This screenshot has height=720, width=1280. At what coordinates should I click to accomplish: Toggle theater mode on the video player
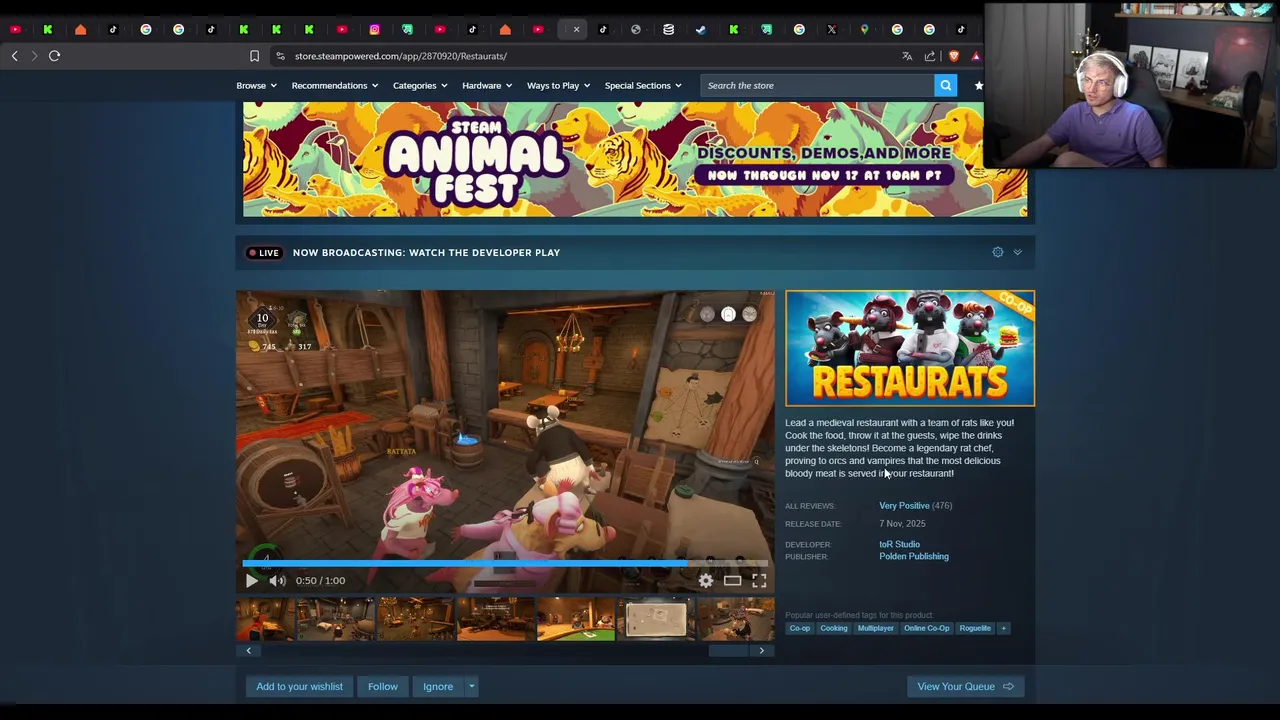(x=733, y=580)
